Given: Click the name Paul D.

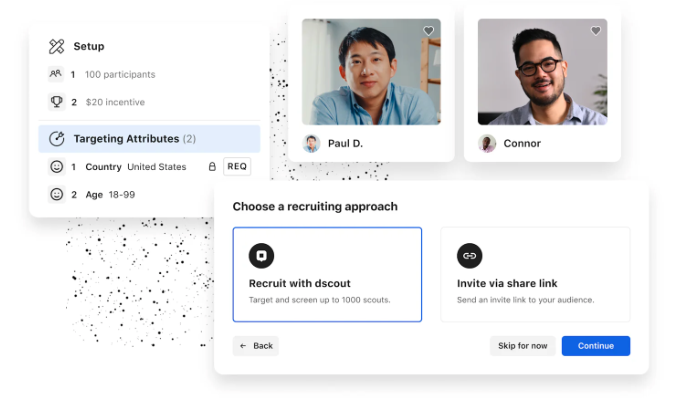Looking at the screenshot, I should tap(345, 143).
